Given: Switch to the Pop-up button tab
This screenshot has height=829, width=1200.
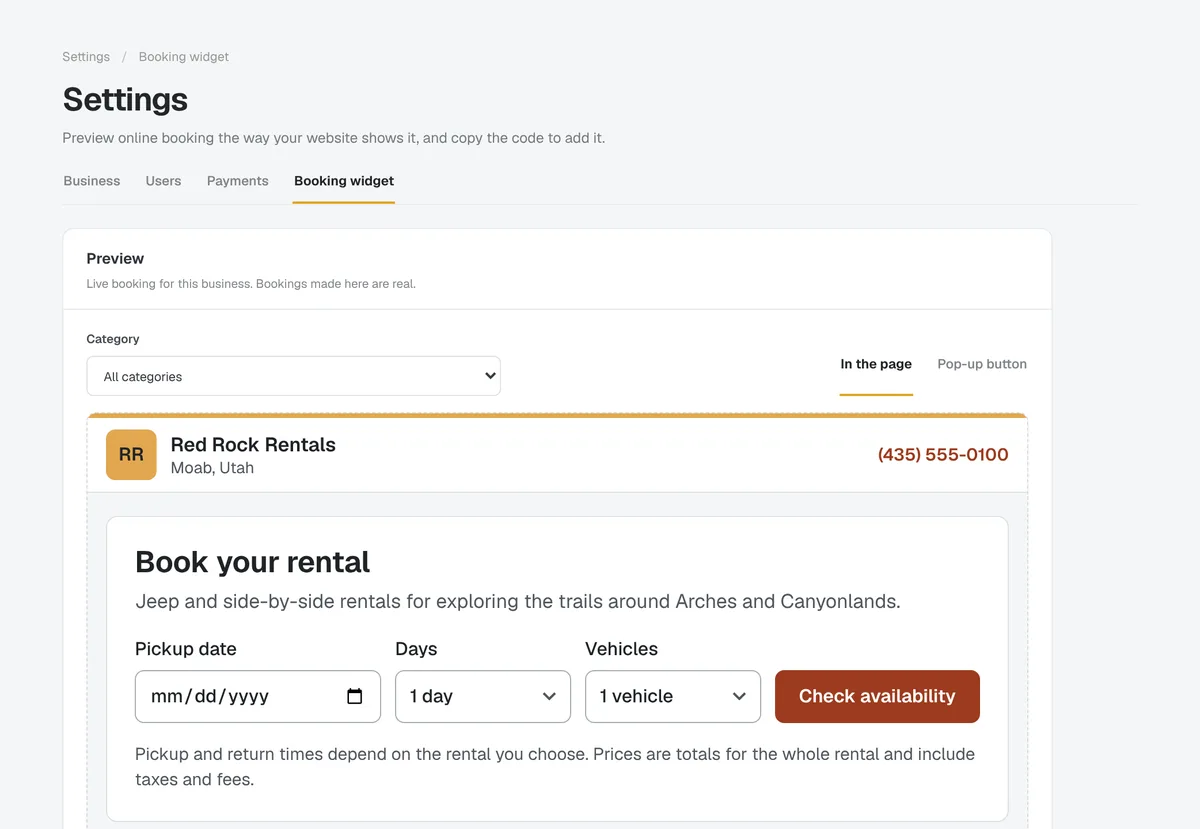Looking at the screenshot, I should (x=982, y=364).
